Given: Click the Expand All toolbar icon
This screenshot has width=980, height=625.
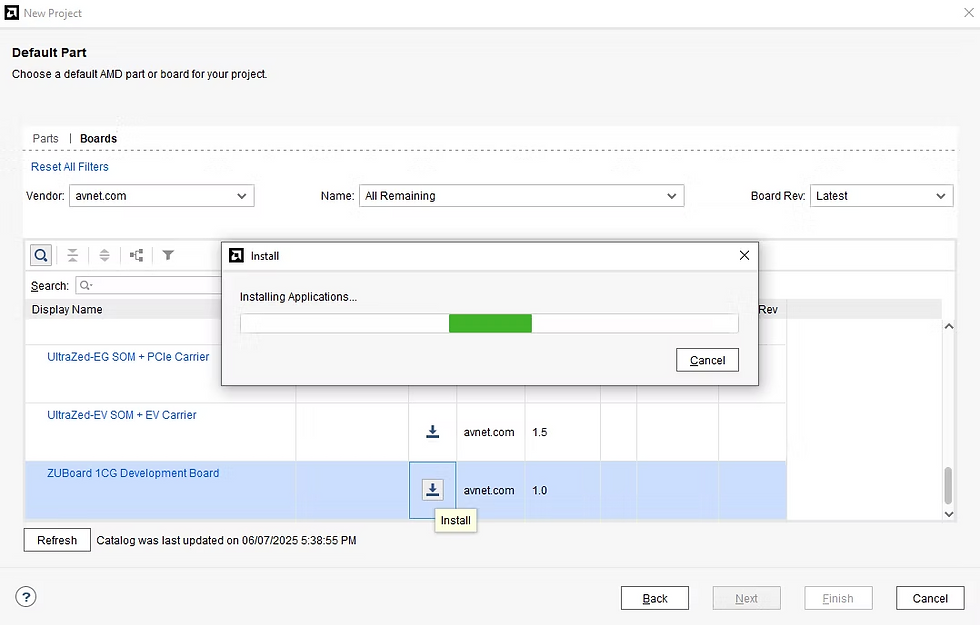Looking at the screenshot, I should tap(104, 255).
